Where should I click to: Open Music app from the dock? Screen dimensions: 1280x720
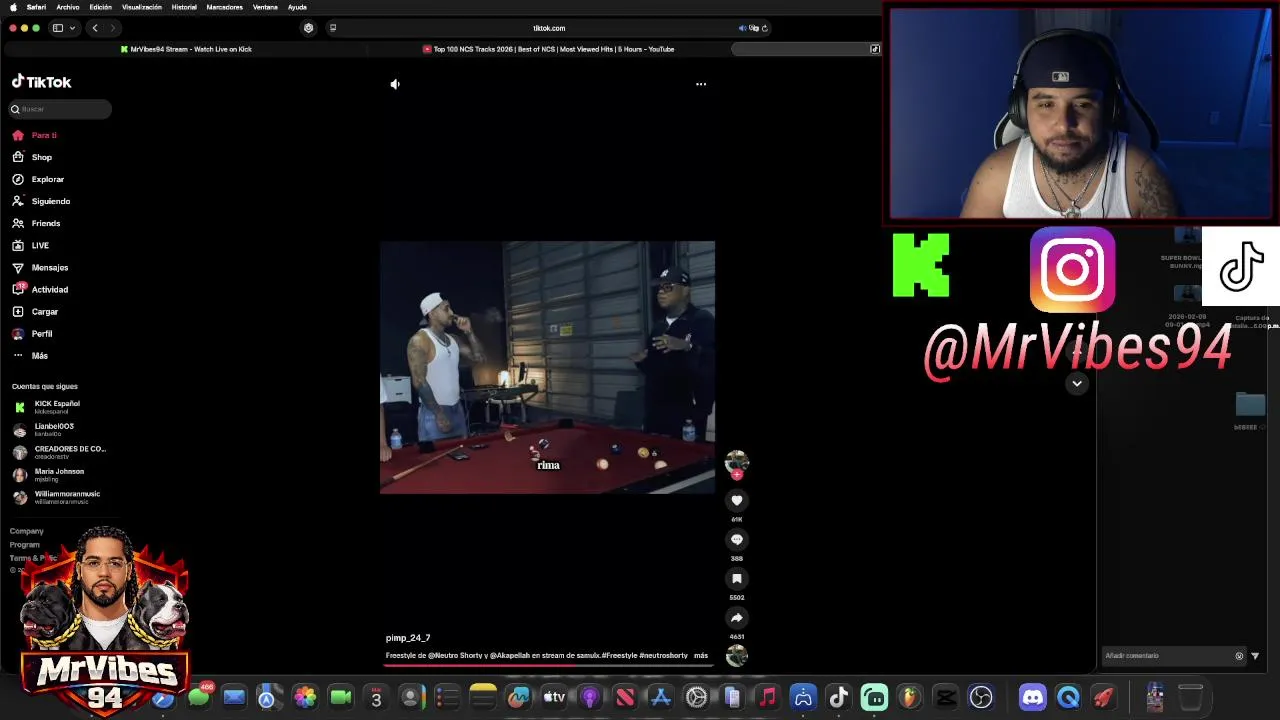[767, 697]
